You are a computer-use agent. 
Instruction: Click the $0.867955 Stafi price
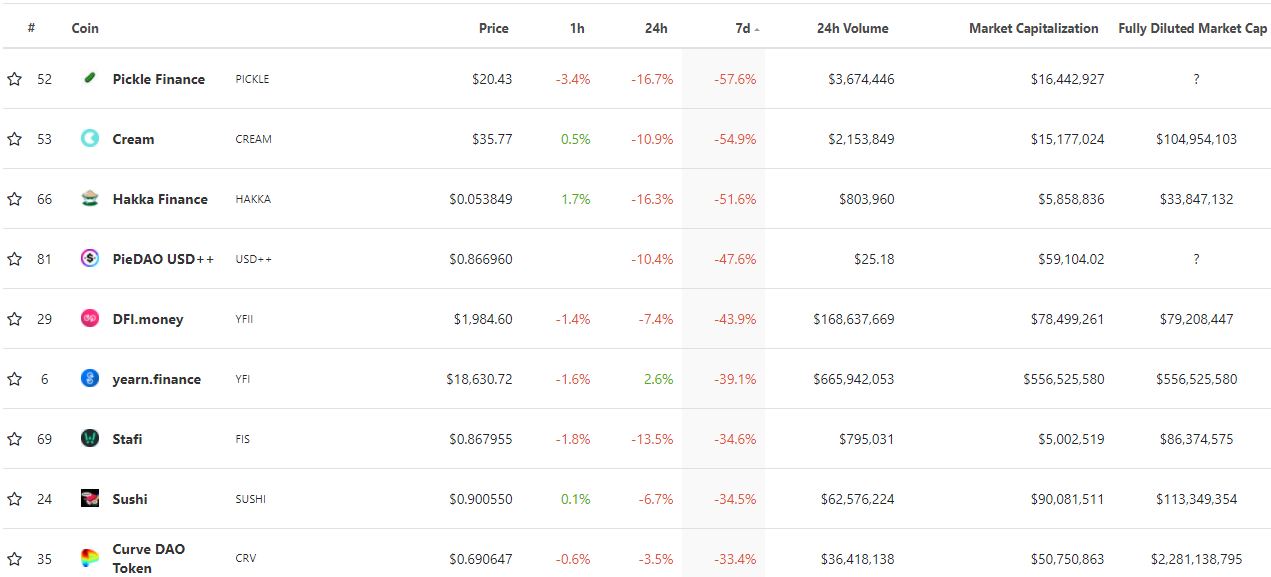[481, 439]
